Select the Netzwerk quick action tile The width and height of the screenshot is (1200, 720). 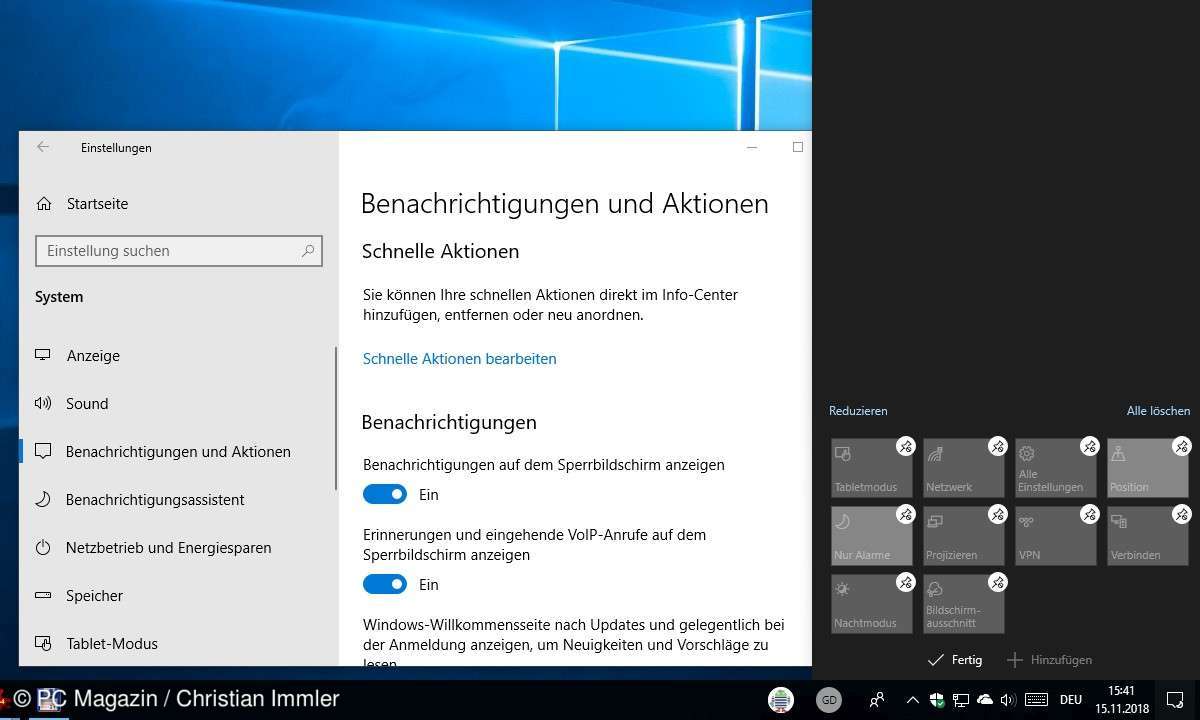coord(964,468)
